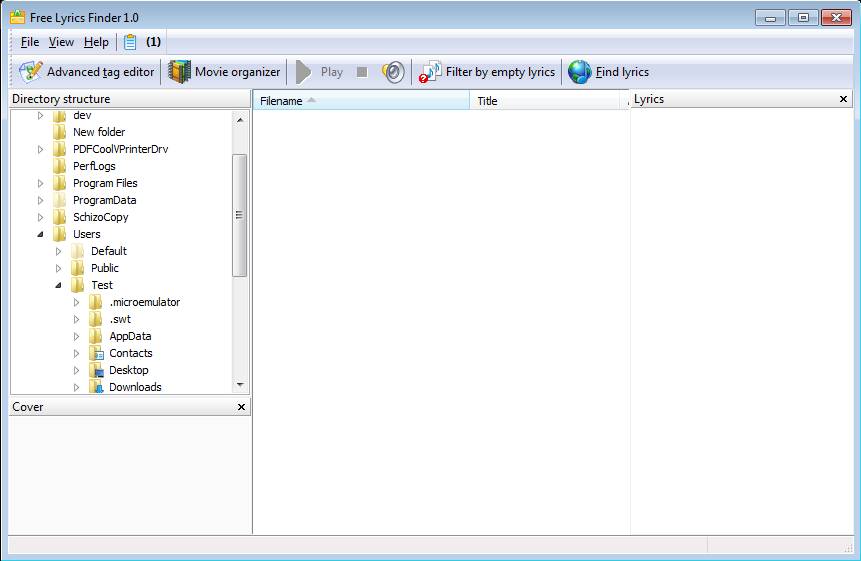Enable Filter by empty lyrics

487,72
